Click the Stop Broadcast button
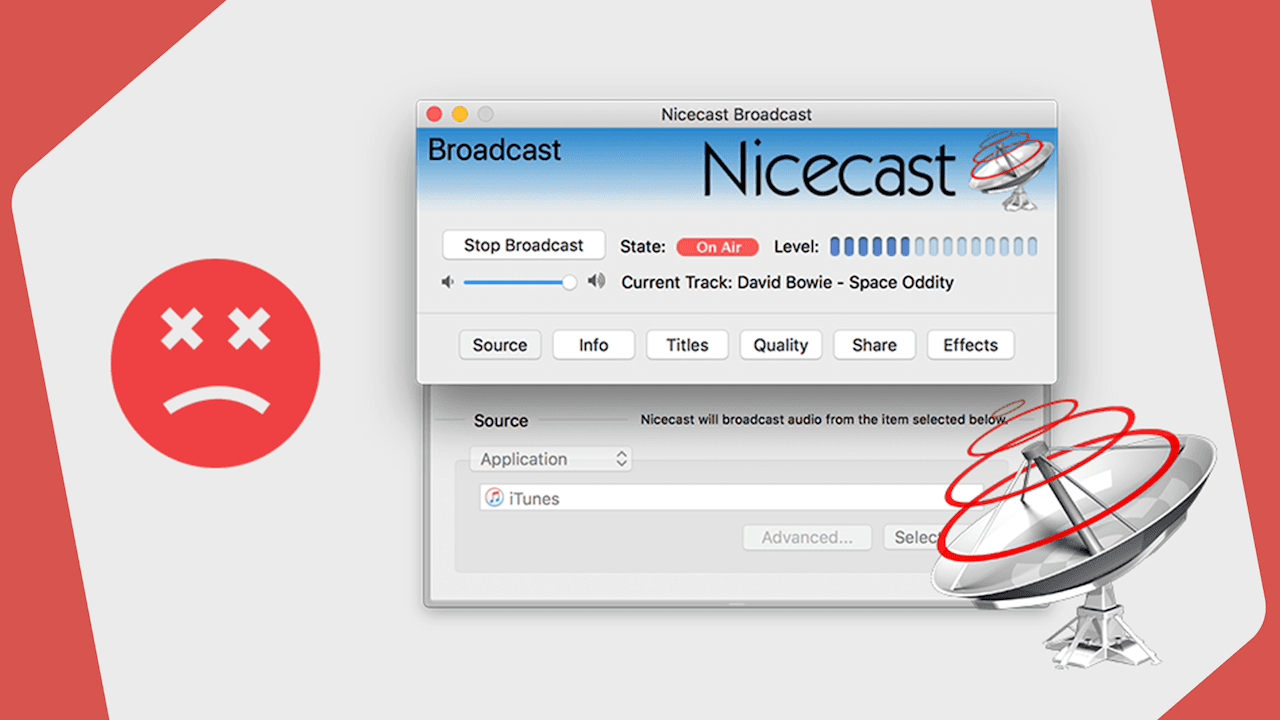 pos(523,245)
